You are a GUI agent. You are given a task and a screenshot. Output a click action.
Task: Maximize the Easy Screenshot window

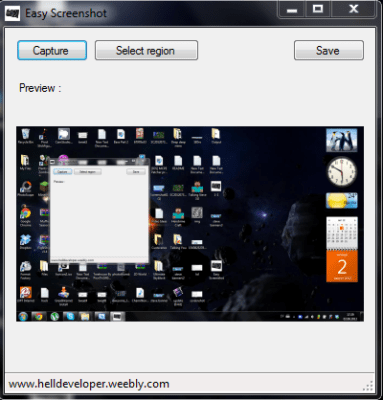tap(318, 9)
